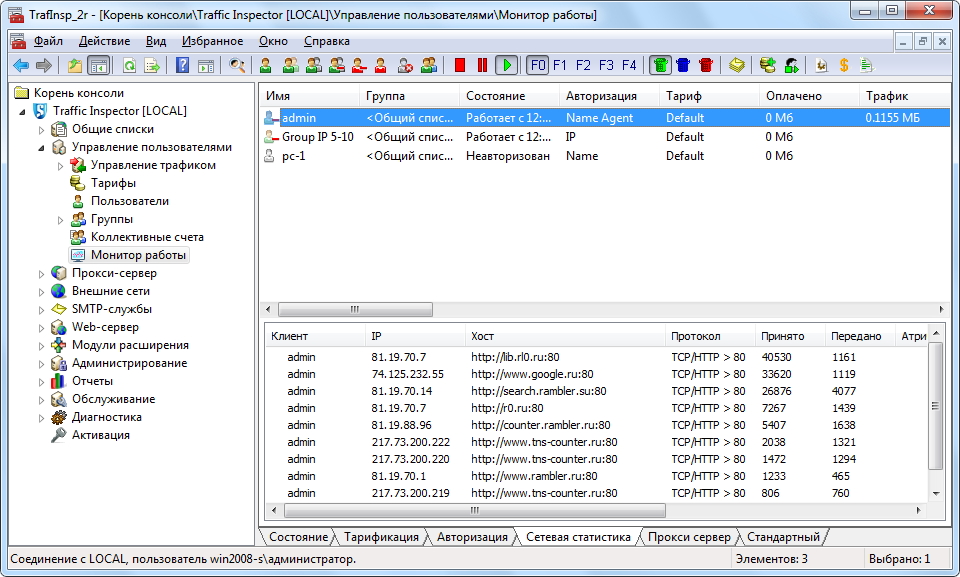Viewport: 960px width, 577px height.
Task: Switch to the Прокси сервер tab
Action: click(689, 537)
